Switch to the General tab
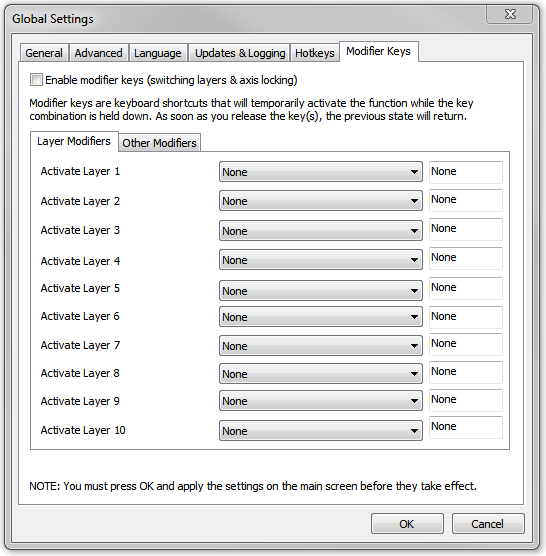 point(44,53)
